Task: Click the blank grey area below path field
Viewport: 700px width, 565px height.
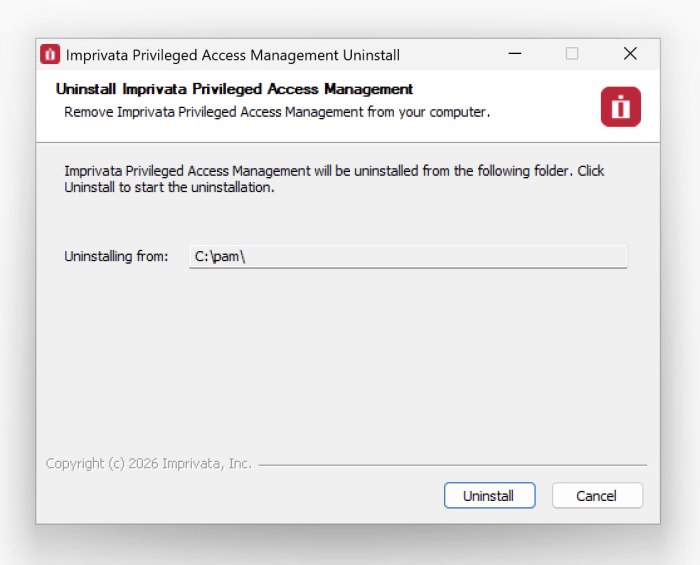Action: [x=346, y=360]
